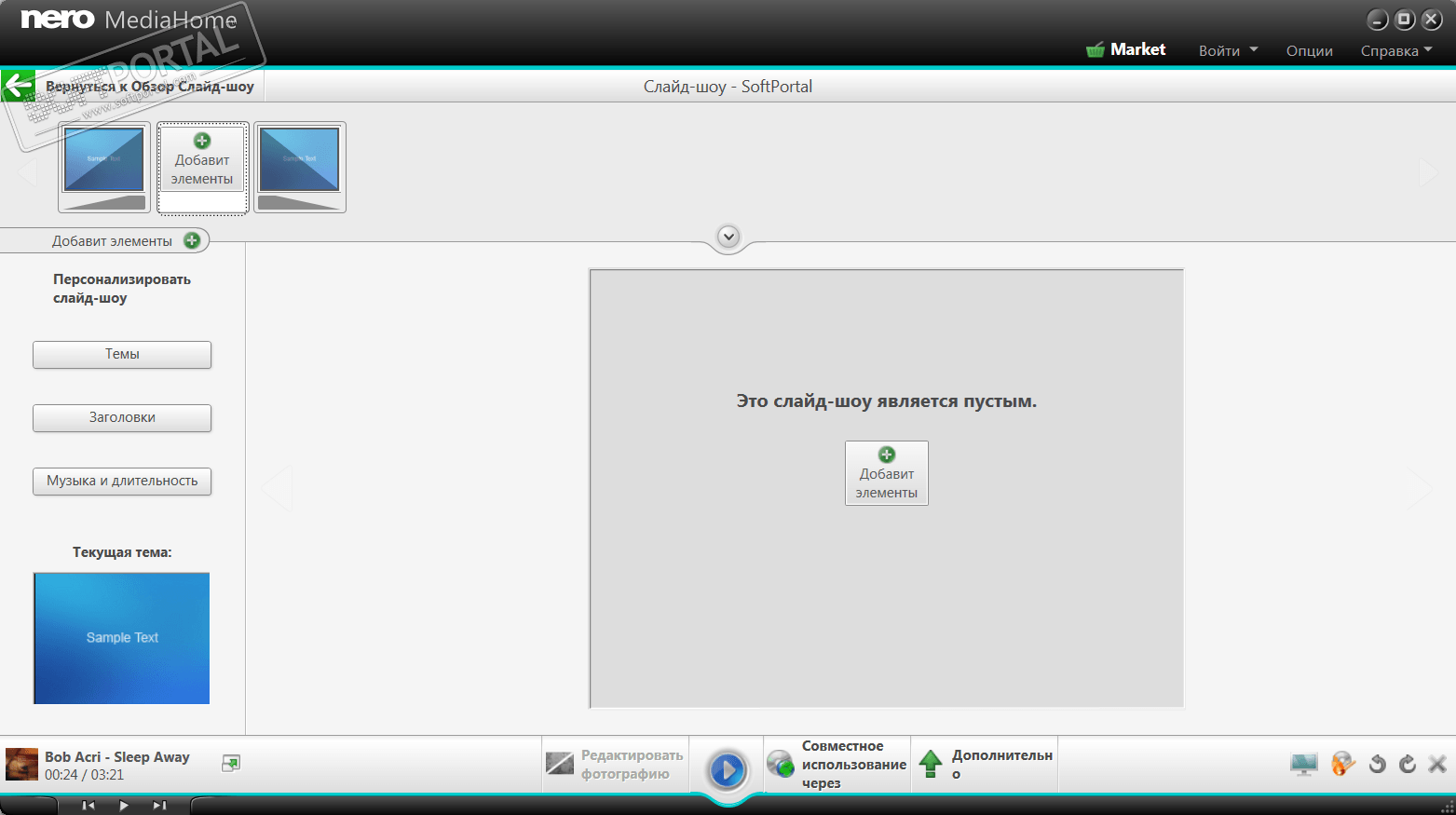Image resolution: width=1456 pixels, height=815 pixels.
Task: Click the small play button in the bottom bar
Action: [124, 806]
